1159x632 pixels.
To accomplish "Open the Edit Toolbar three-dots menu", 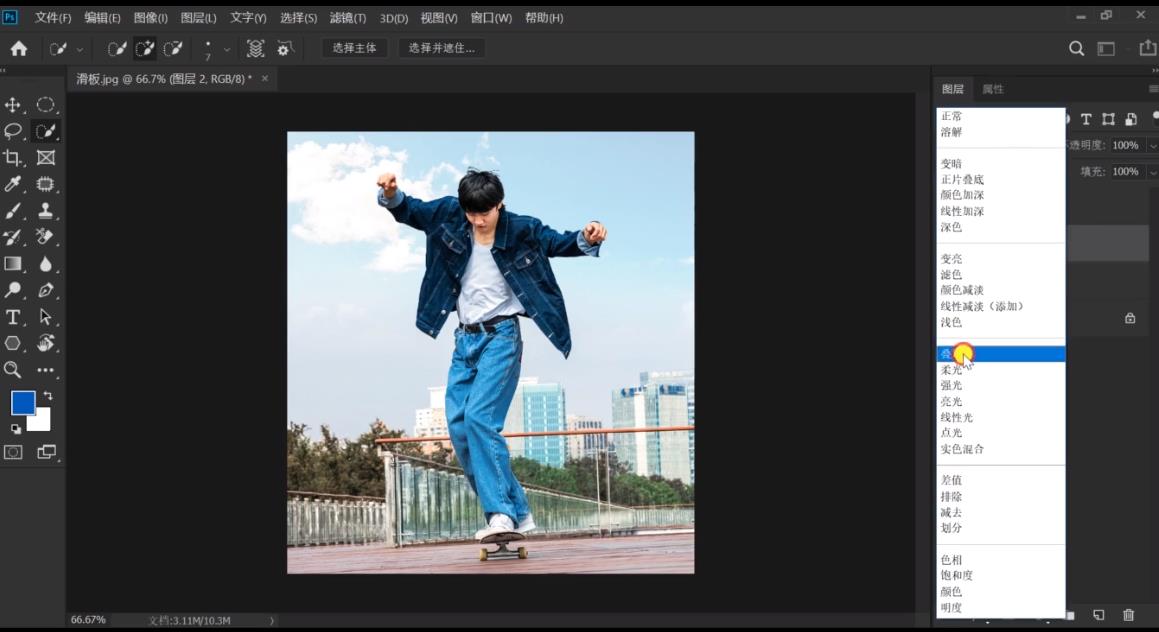I will pyautogui.click(x=46, y=370).
